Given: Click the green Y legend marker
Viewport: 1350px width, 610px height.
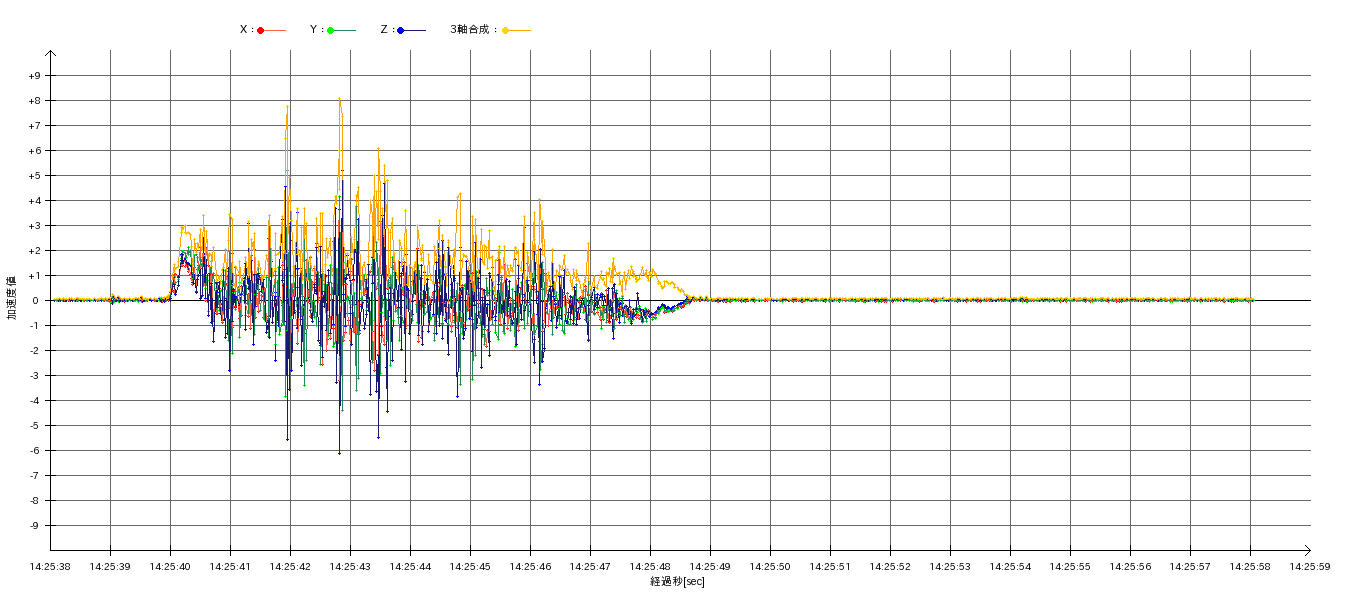Looking at the screenshot, I should (330, 30).
